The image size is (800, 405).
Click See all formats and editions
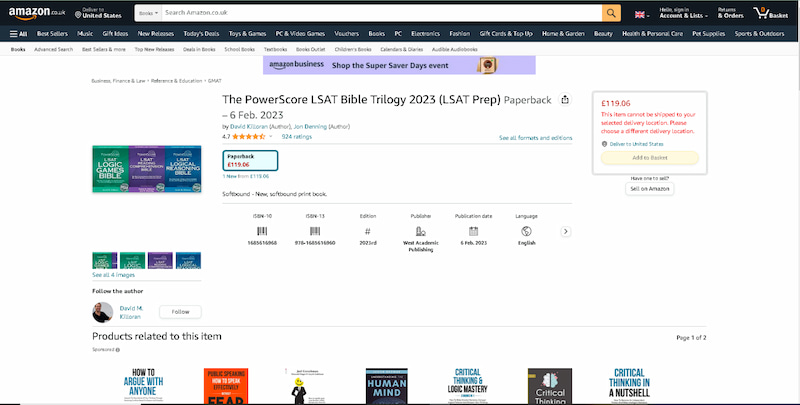click(x=536, y=138)
